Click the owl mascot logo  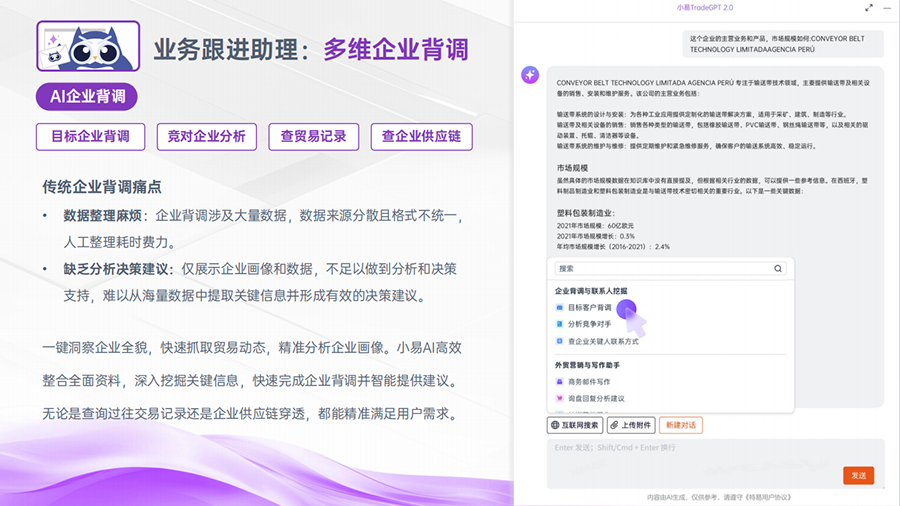(87, 46)
